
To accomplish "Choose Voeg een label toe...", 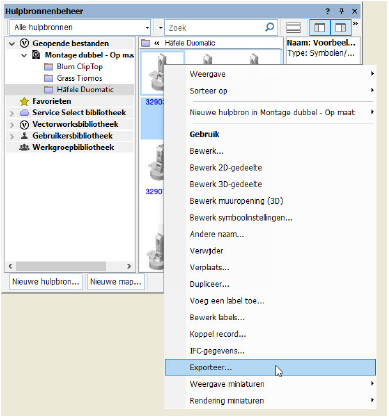I will (270, 301).
